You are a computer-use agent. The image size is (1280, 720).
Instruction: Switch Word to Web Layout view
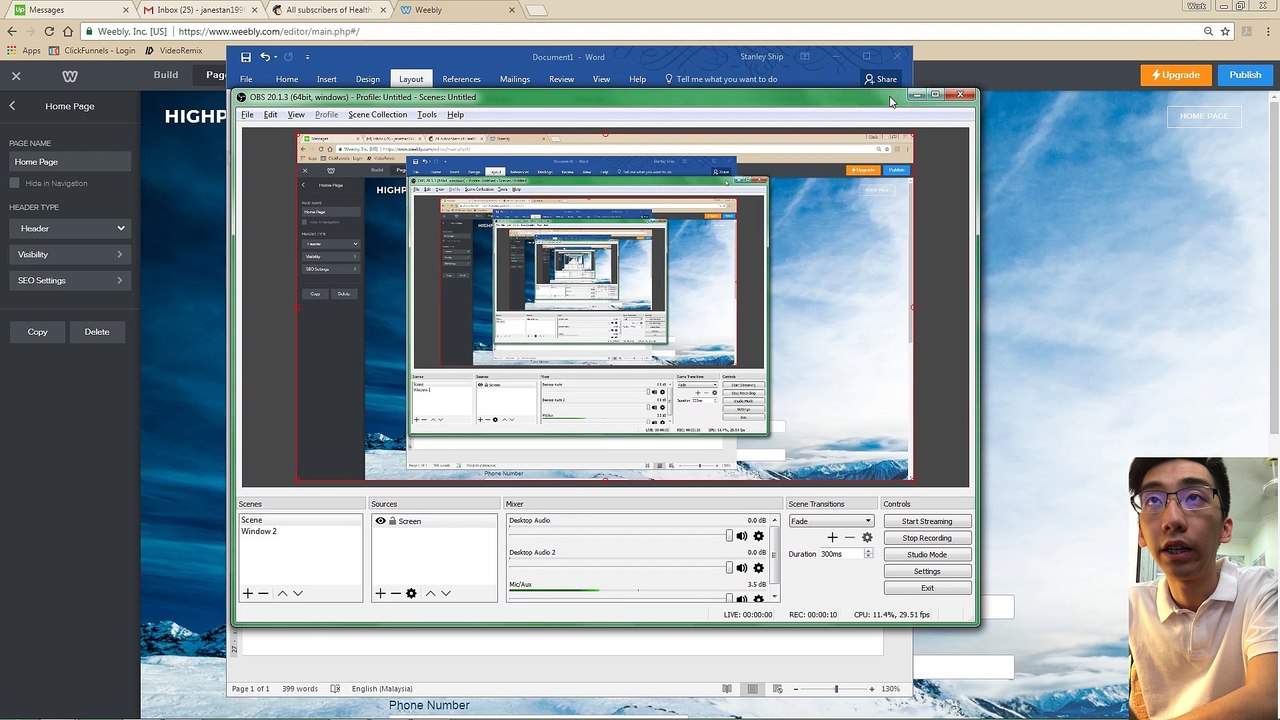[x=777, y=689]
